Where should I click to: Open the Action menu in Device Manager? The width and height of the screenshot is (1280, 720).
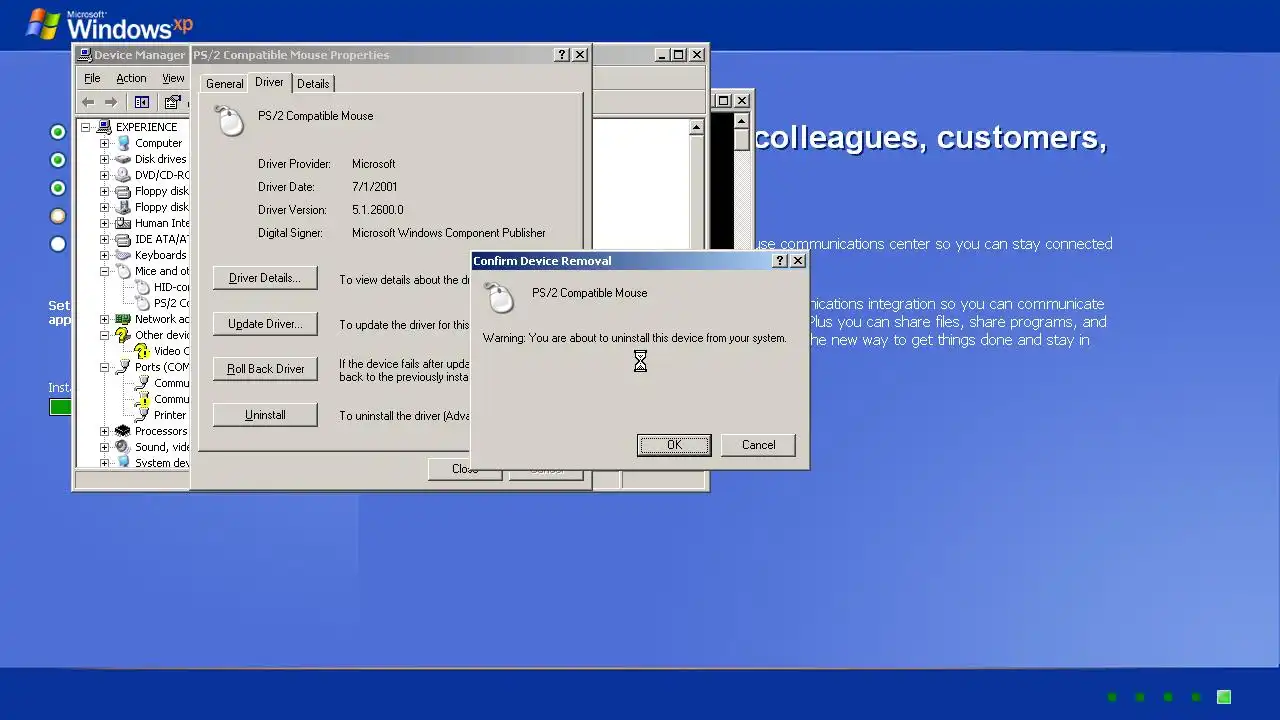(x=131, y=78)
